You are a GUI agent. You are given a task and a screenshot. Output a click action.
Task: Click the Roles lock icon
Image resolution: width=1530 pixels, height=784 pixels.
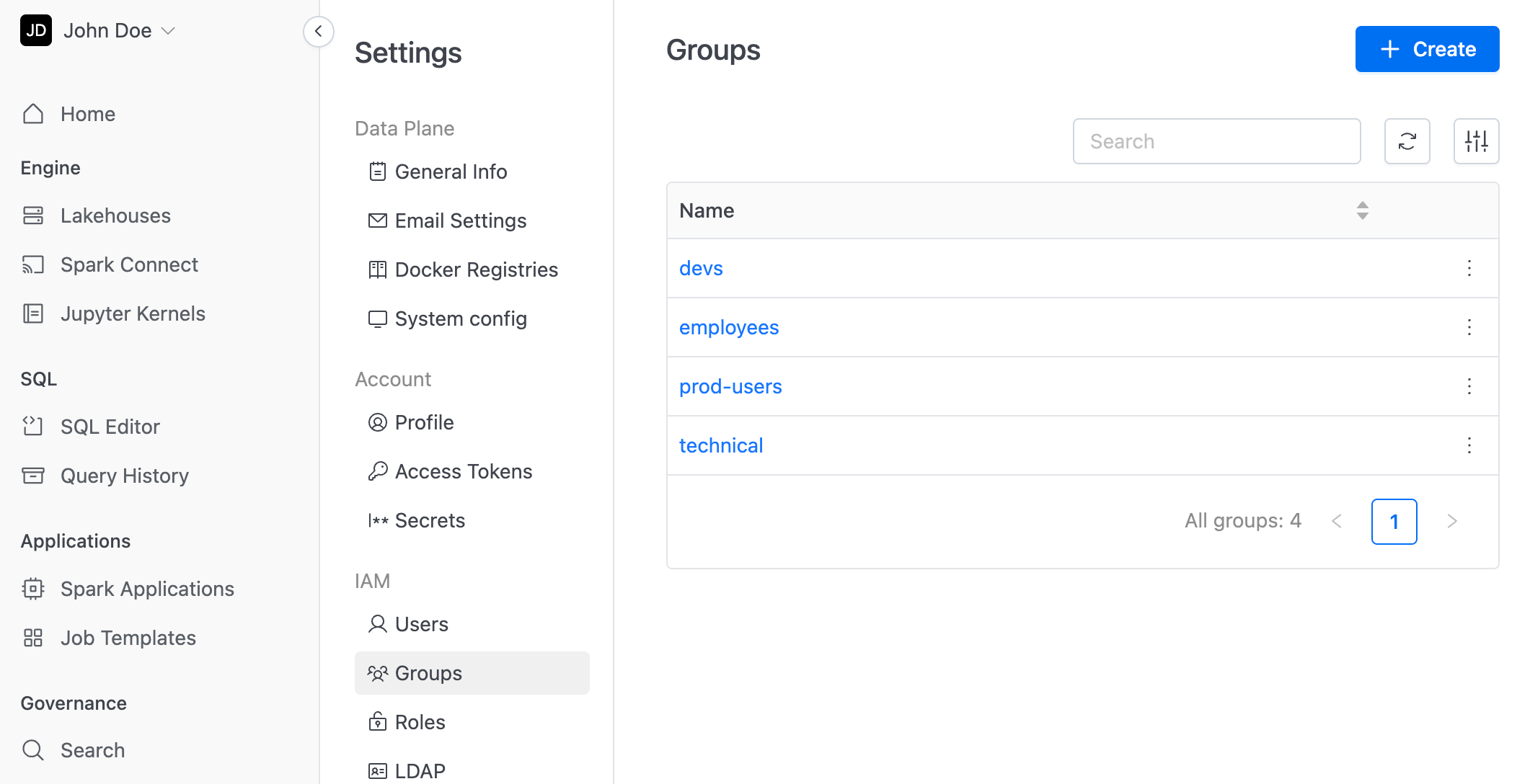coord(377,722)
